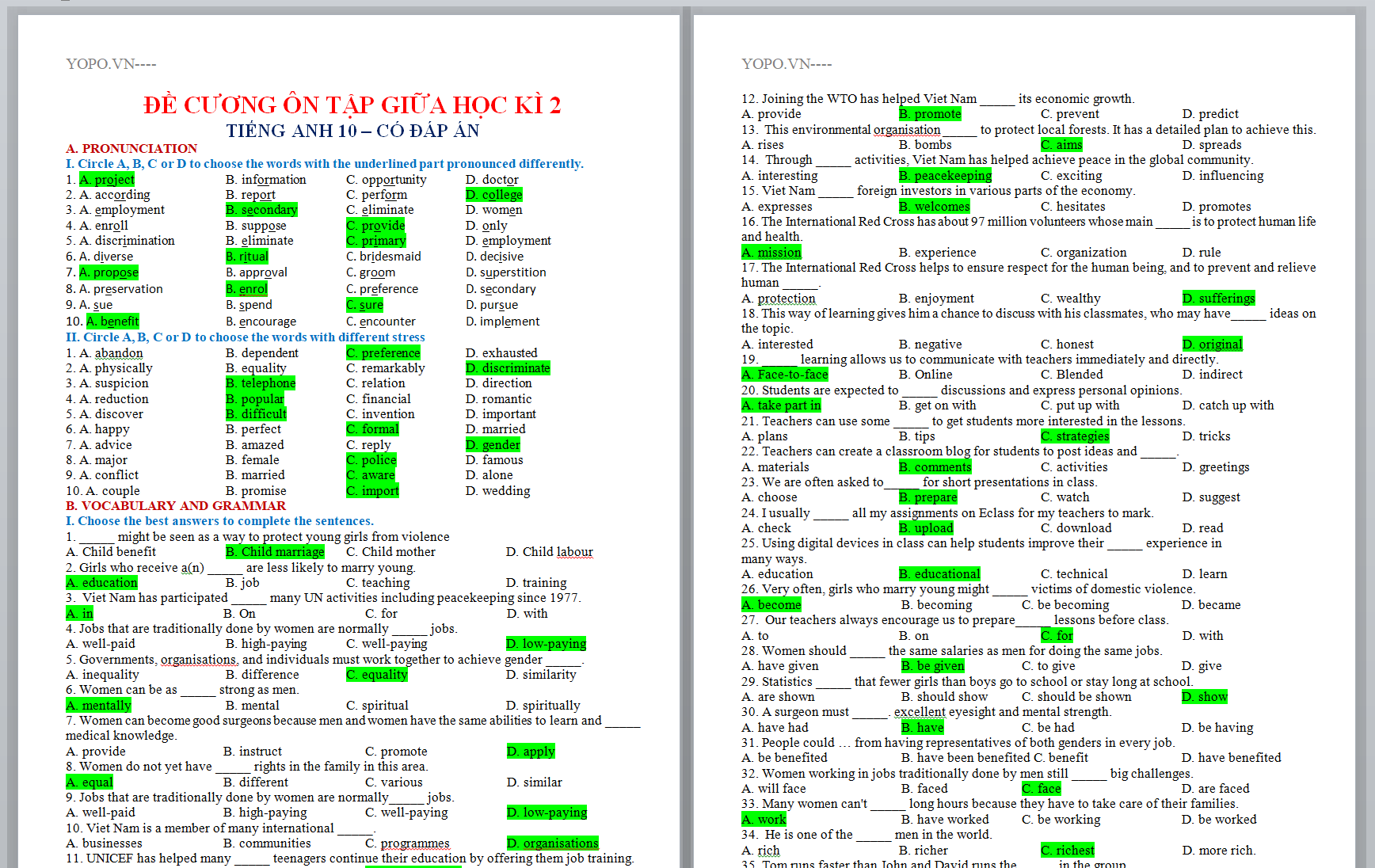The height and width of the screenshot is (868, 1375).
Task: Click the highlighted answer C. richest
Action: (x=1067, y=851)
